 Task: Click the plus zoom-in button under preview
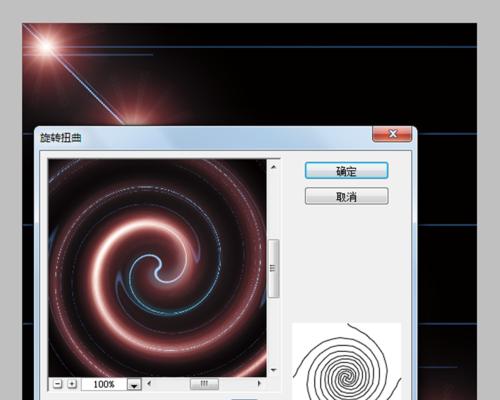tap(72, 384)
